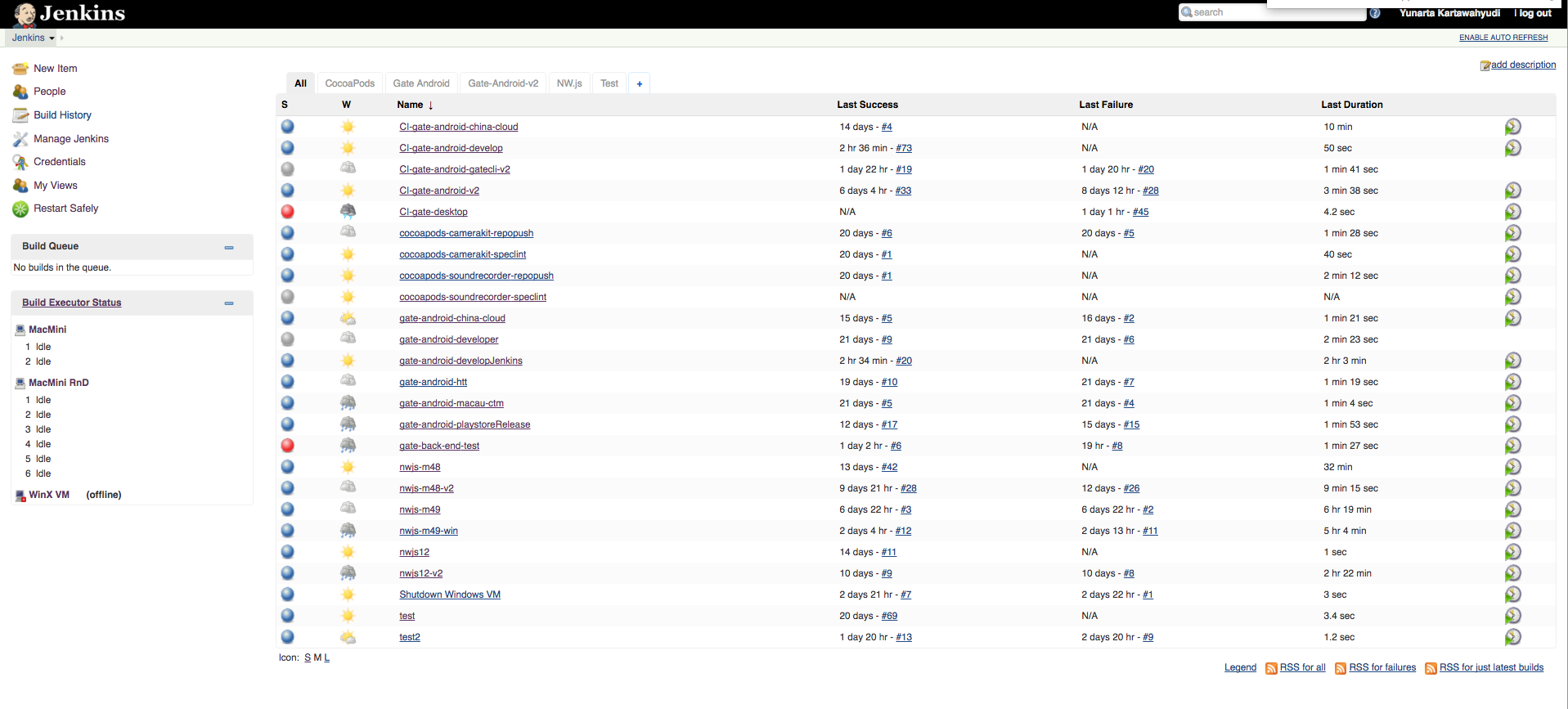Sort the table by Last Failure

coord(1106,105)
